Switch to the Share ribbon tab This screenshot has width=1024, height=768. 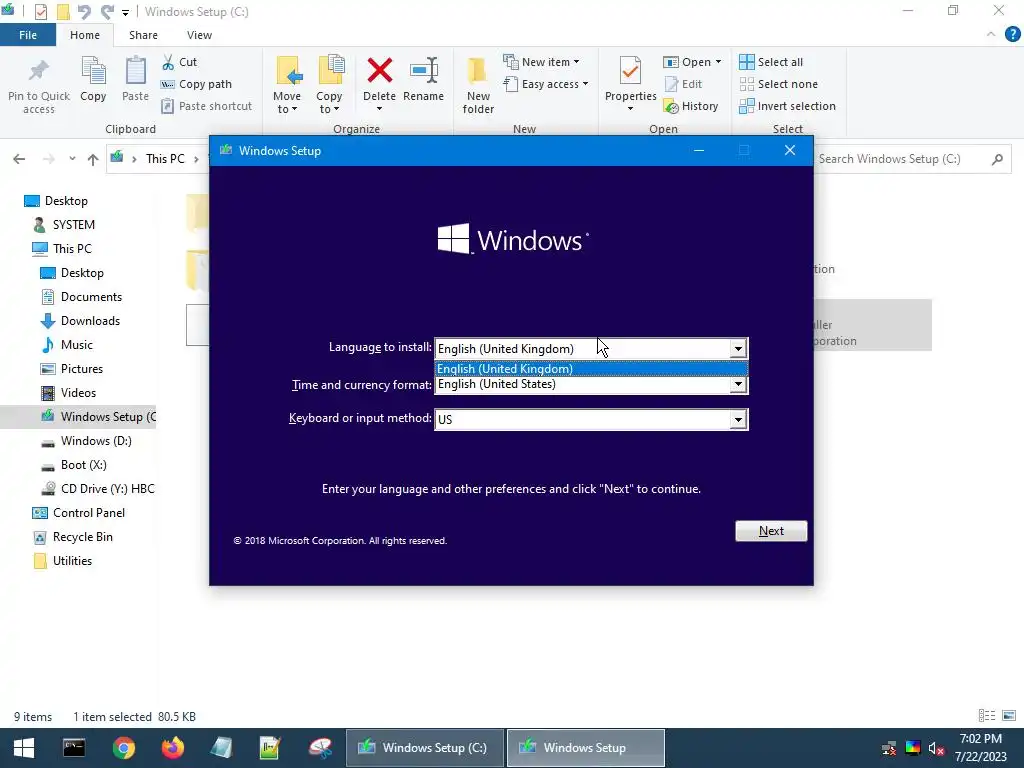pyautogui.click(x=143, y=35)
